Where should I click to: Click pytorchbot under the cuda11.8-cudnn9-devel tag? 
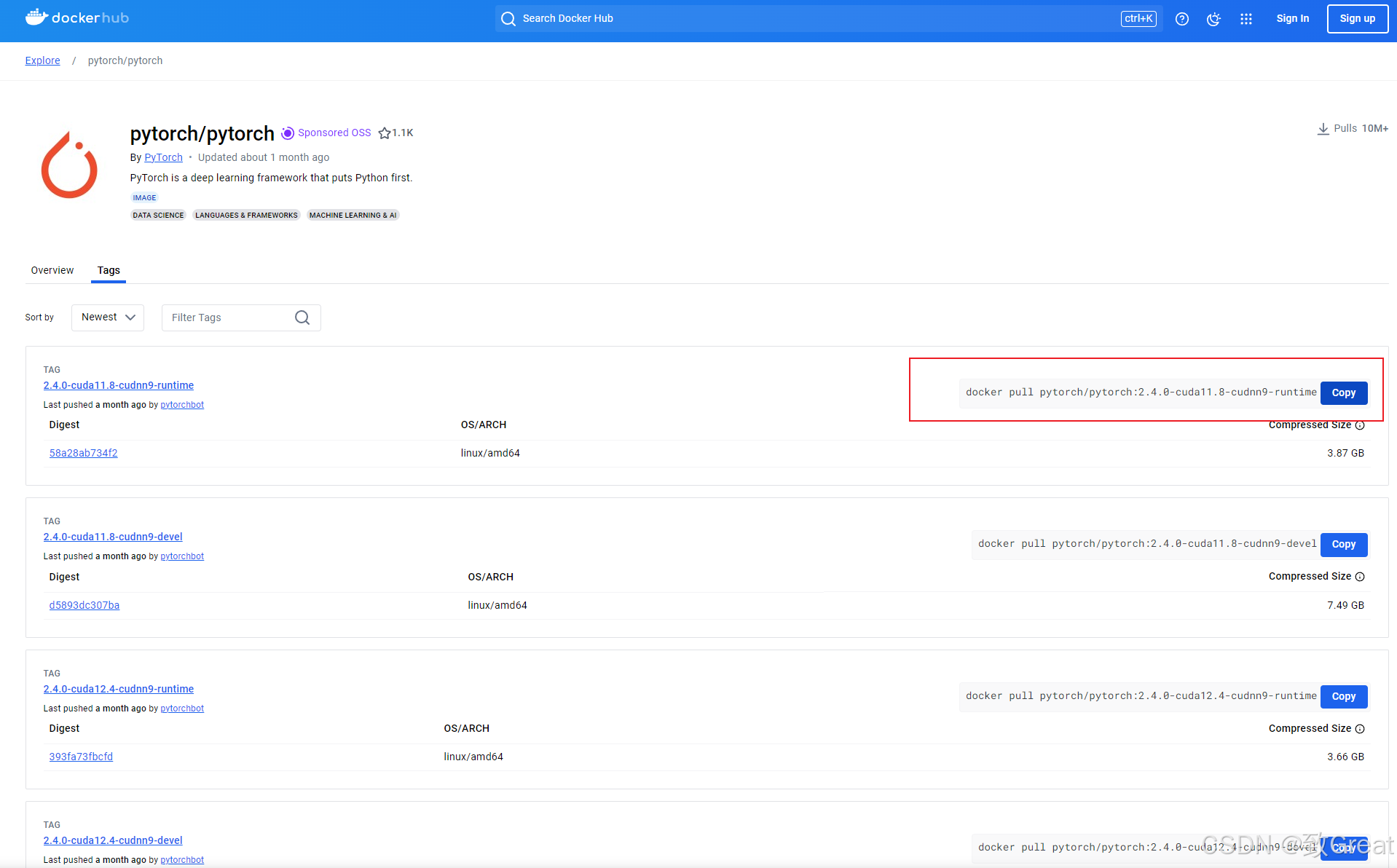[182, 556]
